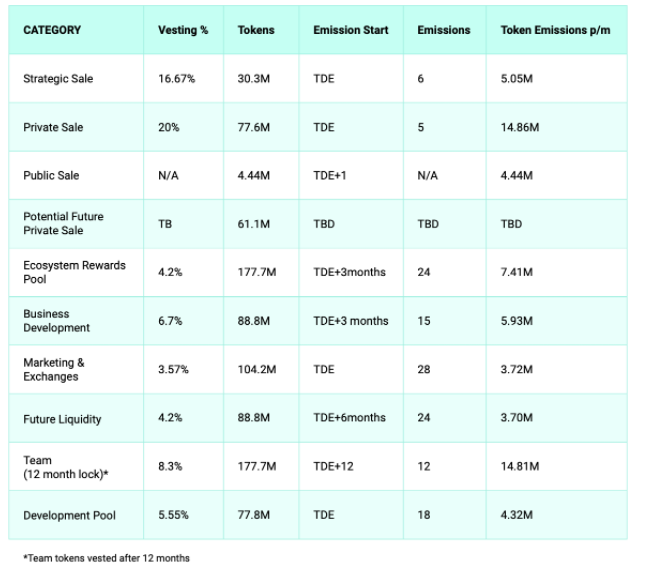Click the team tokens vested footnote
Image resolution: width=657 pixels, height=566 pixels.
click(105, 557)
